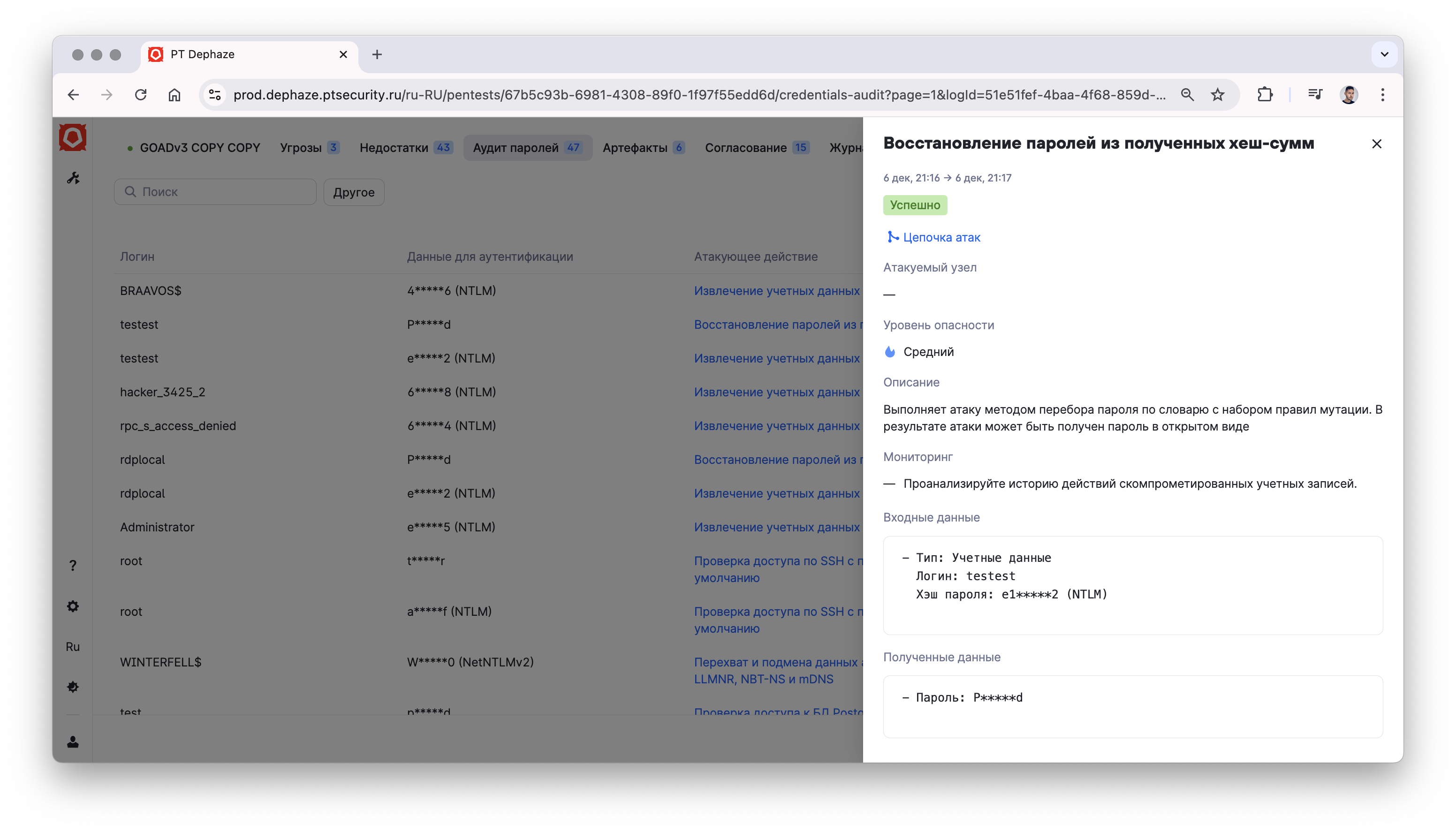This screenshot has height=832, width=1456.
Task: Click the media control toolbar icon
Action: pos(1315,95)
